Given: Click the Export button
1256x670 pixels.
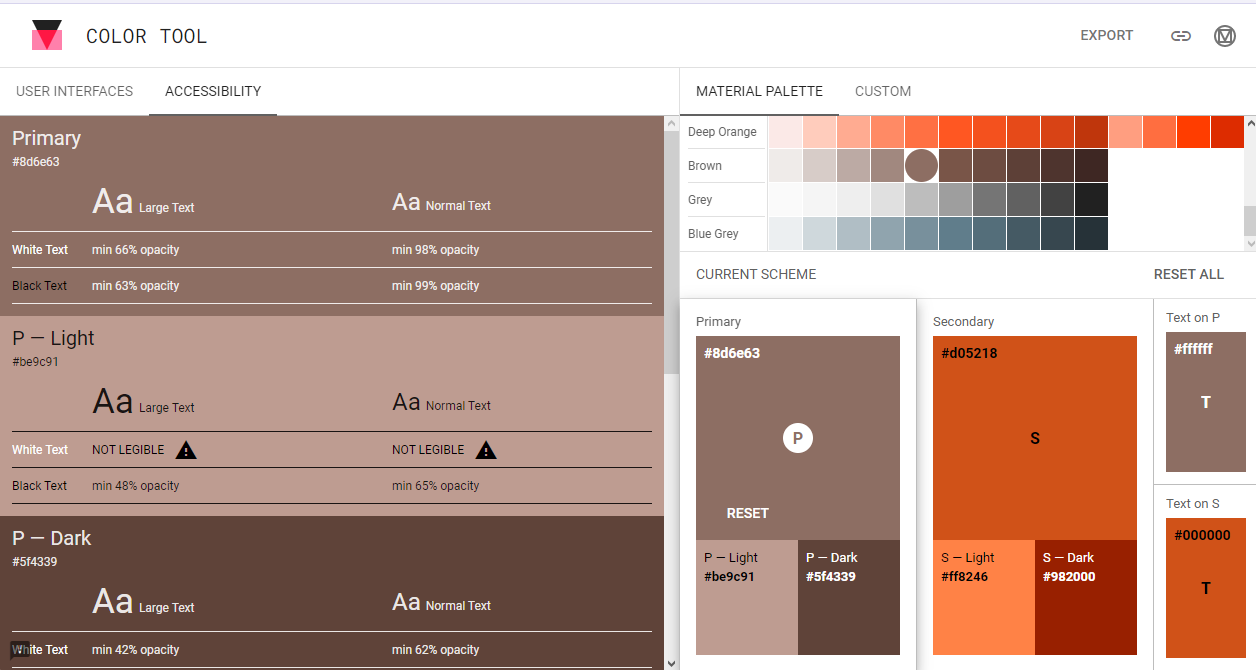Looking at the screenshot, I should tap(1107, 36).
